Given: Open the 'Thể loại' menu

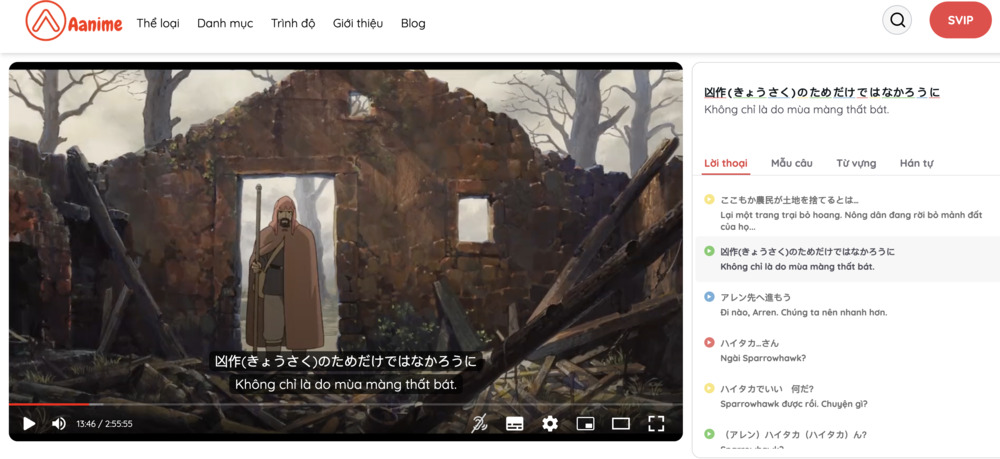Looking at the screenshot, I should click(158, 23).
